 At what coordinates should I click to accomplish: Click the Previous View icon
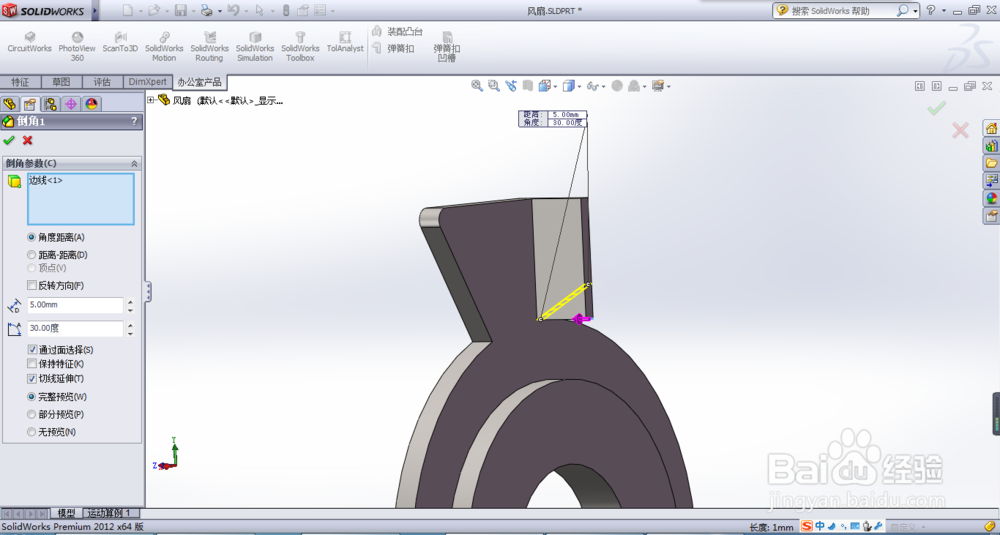tap(511, 85)
